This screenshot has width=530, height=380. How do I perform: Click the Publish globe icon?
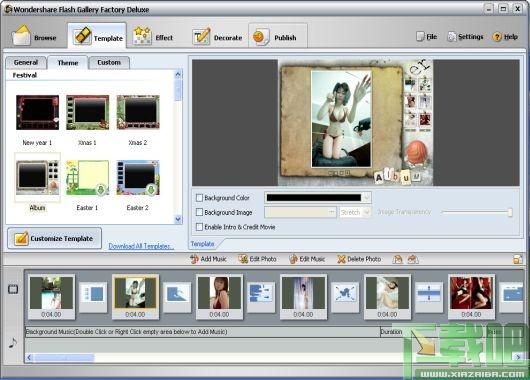pos(260,37)
